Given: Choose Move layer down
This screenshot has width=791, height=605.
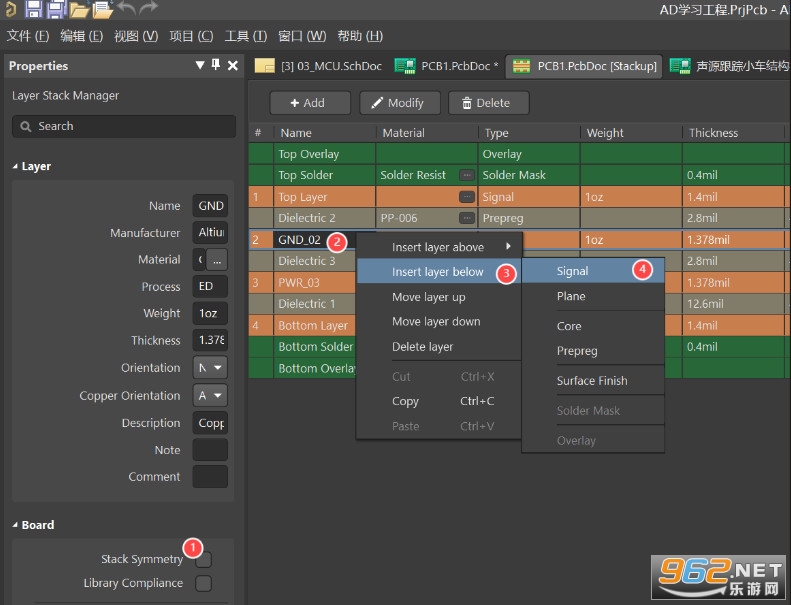Looking at the screenshot, I should point(438,321).
